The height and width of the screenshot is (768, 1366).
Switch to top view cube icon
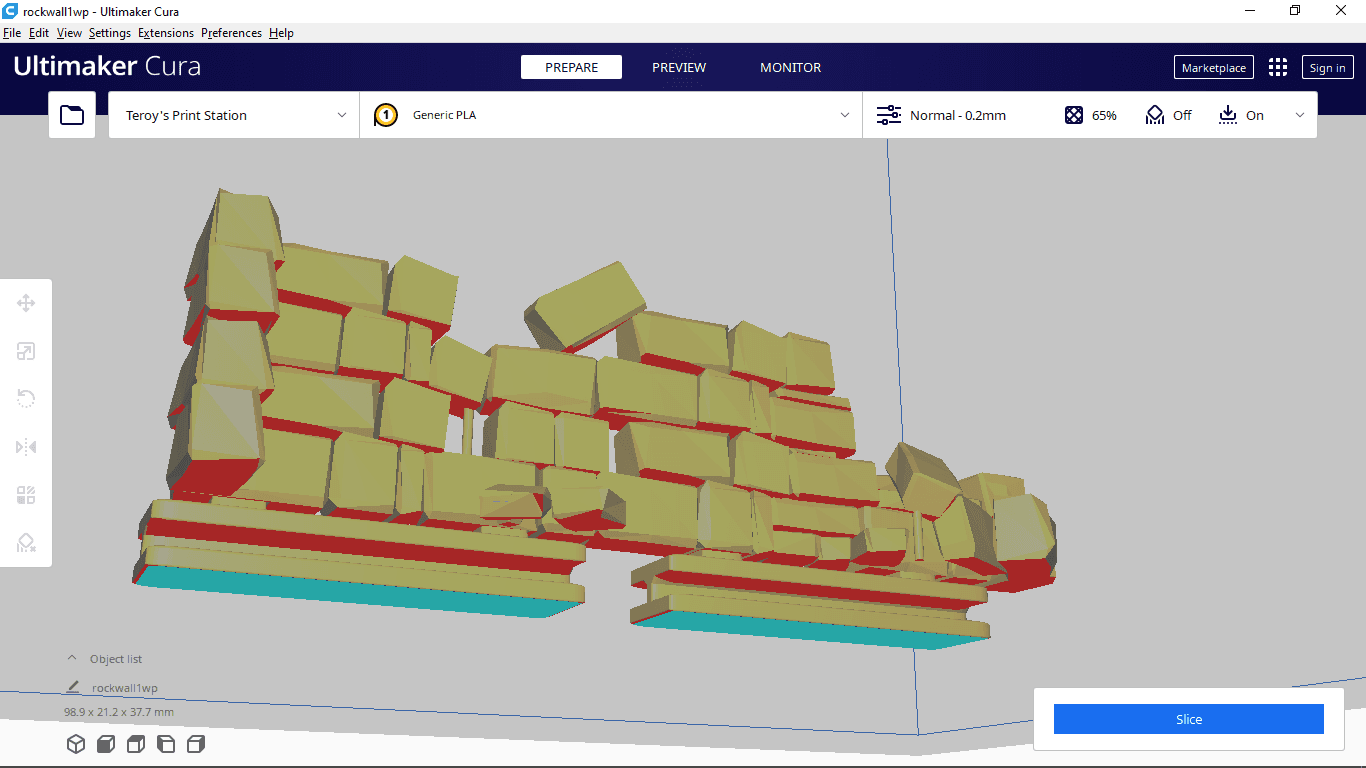pyautogui.click(x=136, y=744)
